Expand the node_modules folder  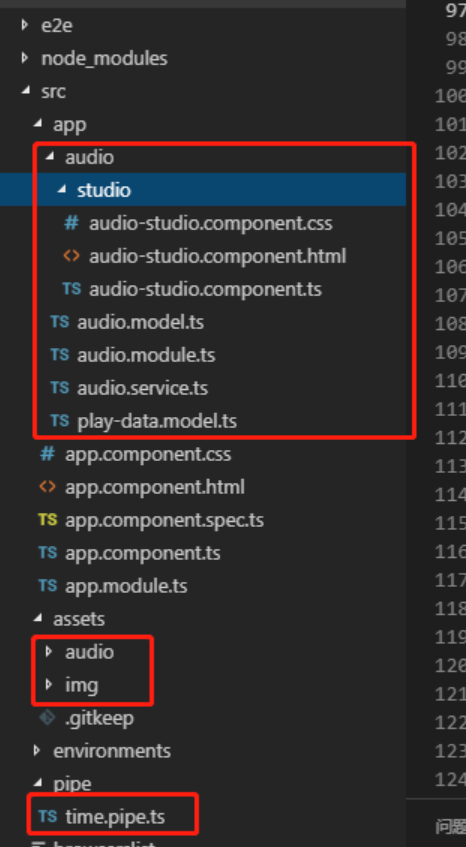point(24,58)
